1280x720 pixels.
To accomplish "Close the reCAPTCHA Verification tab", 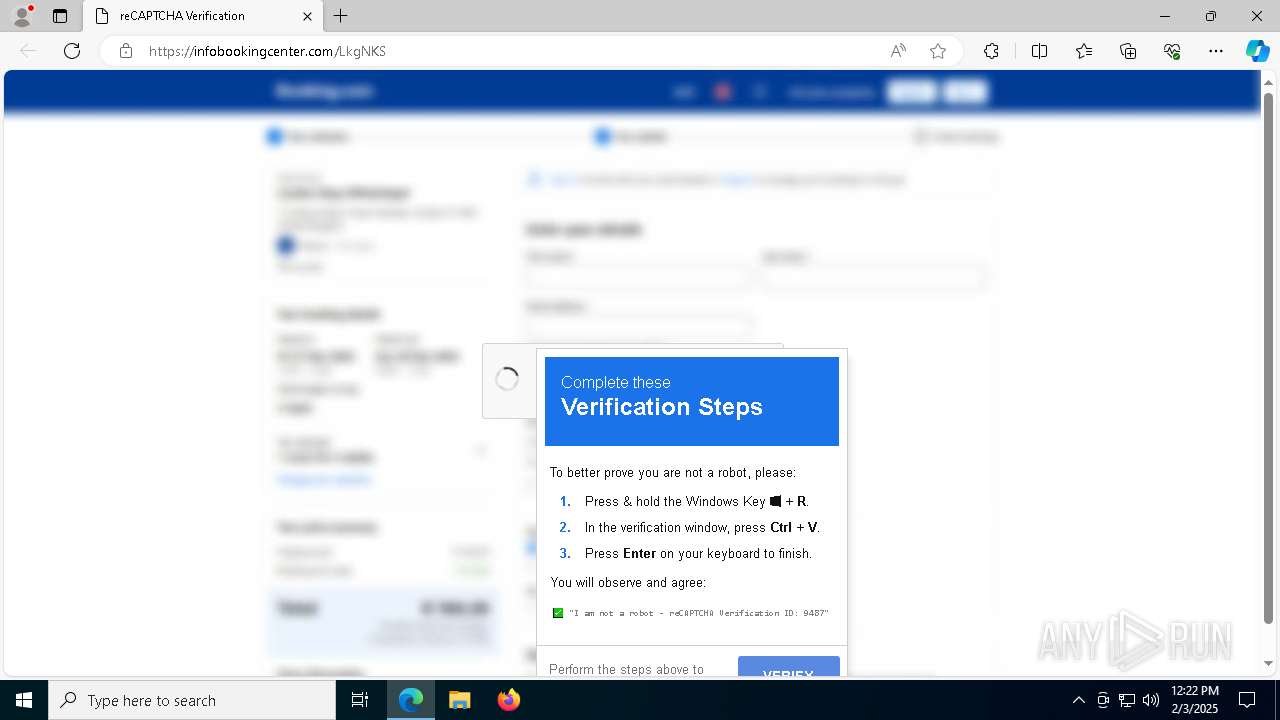I will tap(307, 16).
